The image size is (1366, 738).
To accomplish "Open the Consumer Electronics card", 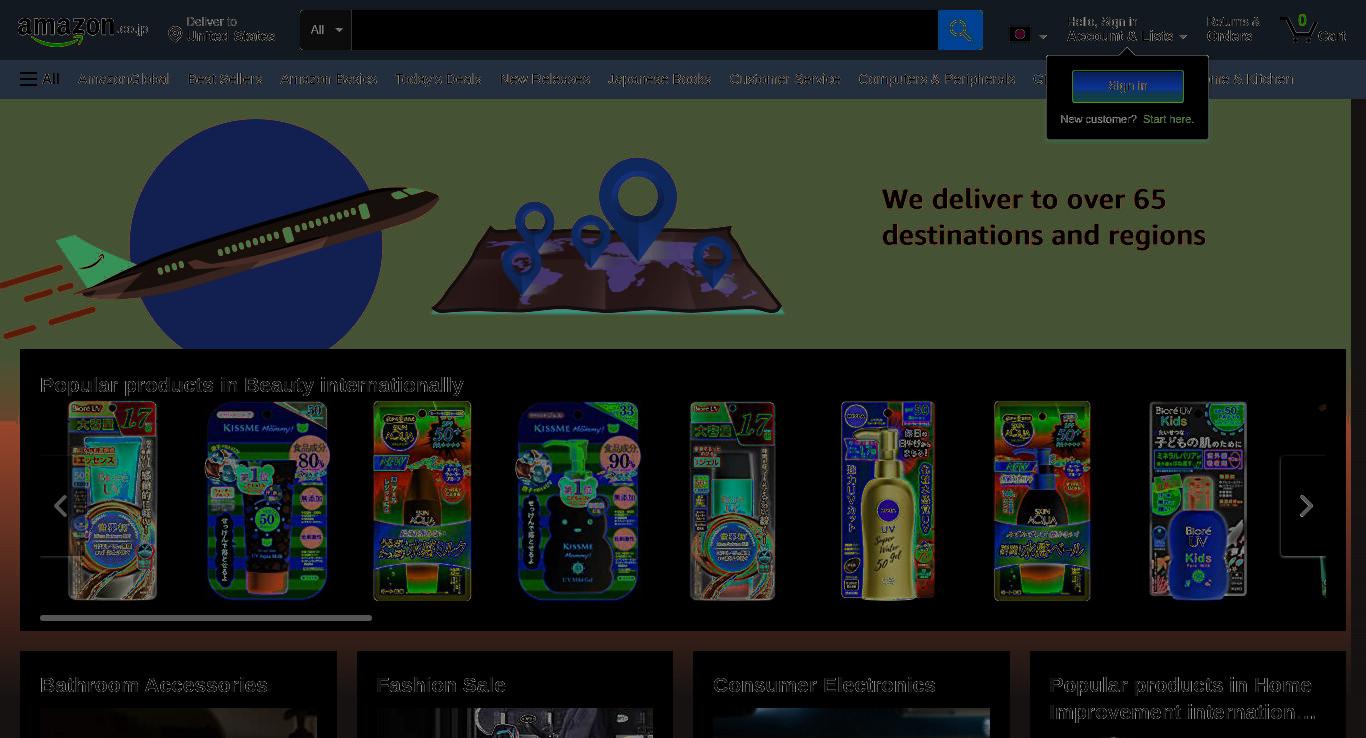I will 851,695.
